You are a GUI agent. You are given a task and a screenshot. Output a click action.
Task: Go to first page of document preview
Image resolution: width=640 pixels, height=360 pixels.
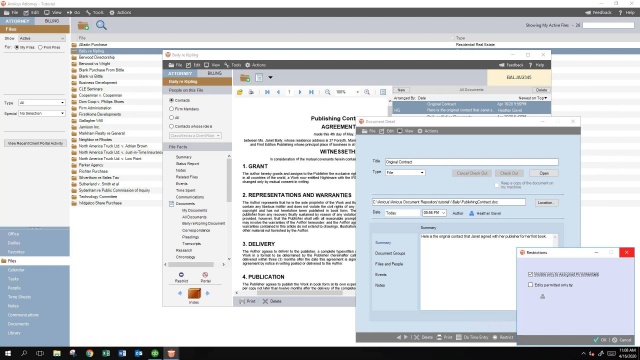click(267, 92)
